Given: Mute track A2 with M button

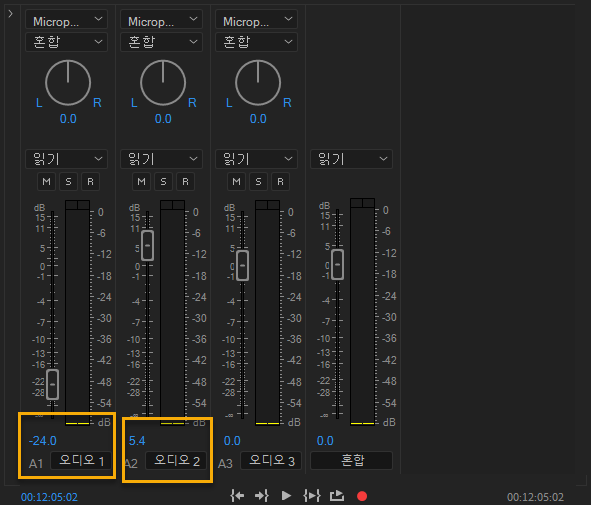Looking at the screenshot, I should (x=141, y=182).
